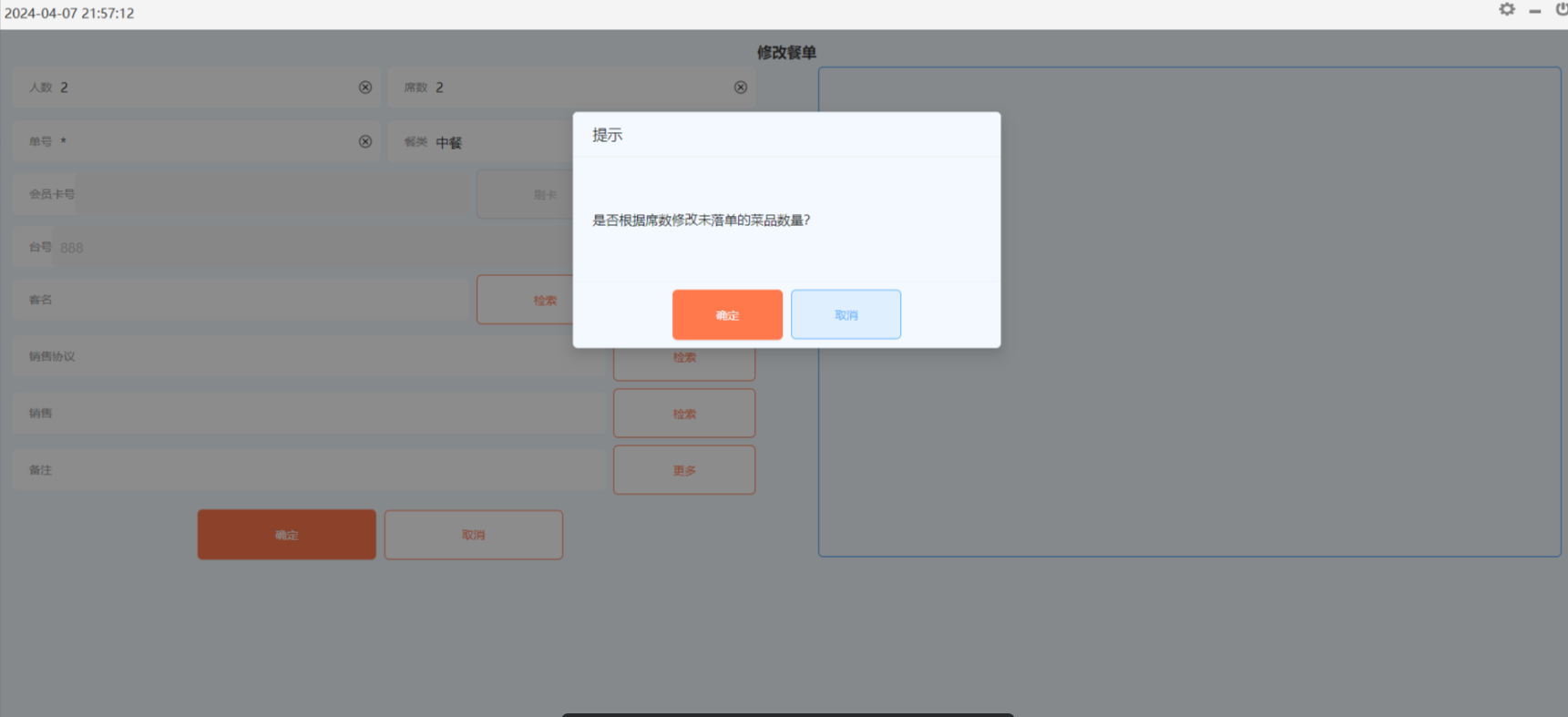Click the 检索 button next to 销售协议
Viewport: 1568px width, 717px height.
[x=684, y=364]
